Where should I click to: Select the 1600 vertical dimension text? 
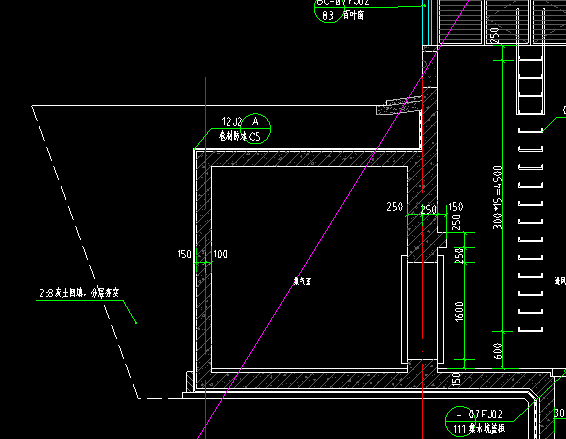pyautogui.click(x=459, y=311)
